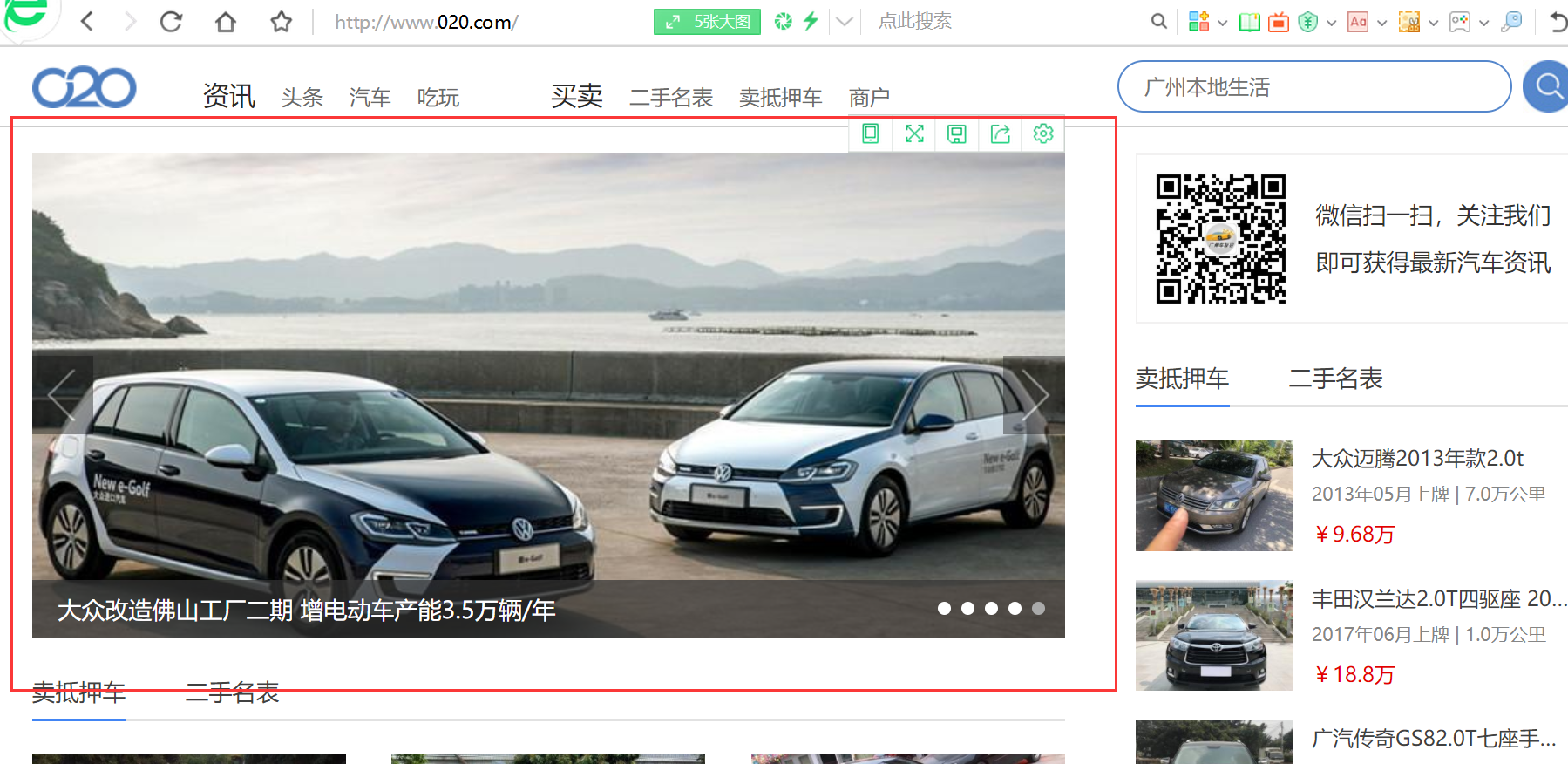Click the blue search button beside search box
Viewport: 1568px width, 764px height.
pos(1546,86)
